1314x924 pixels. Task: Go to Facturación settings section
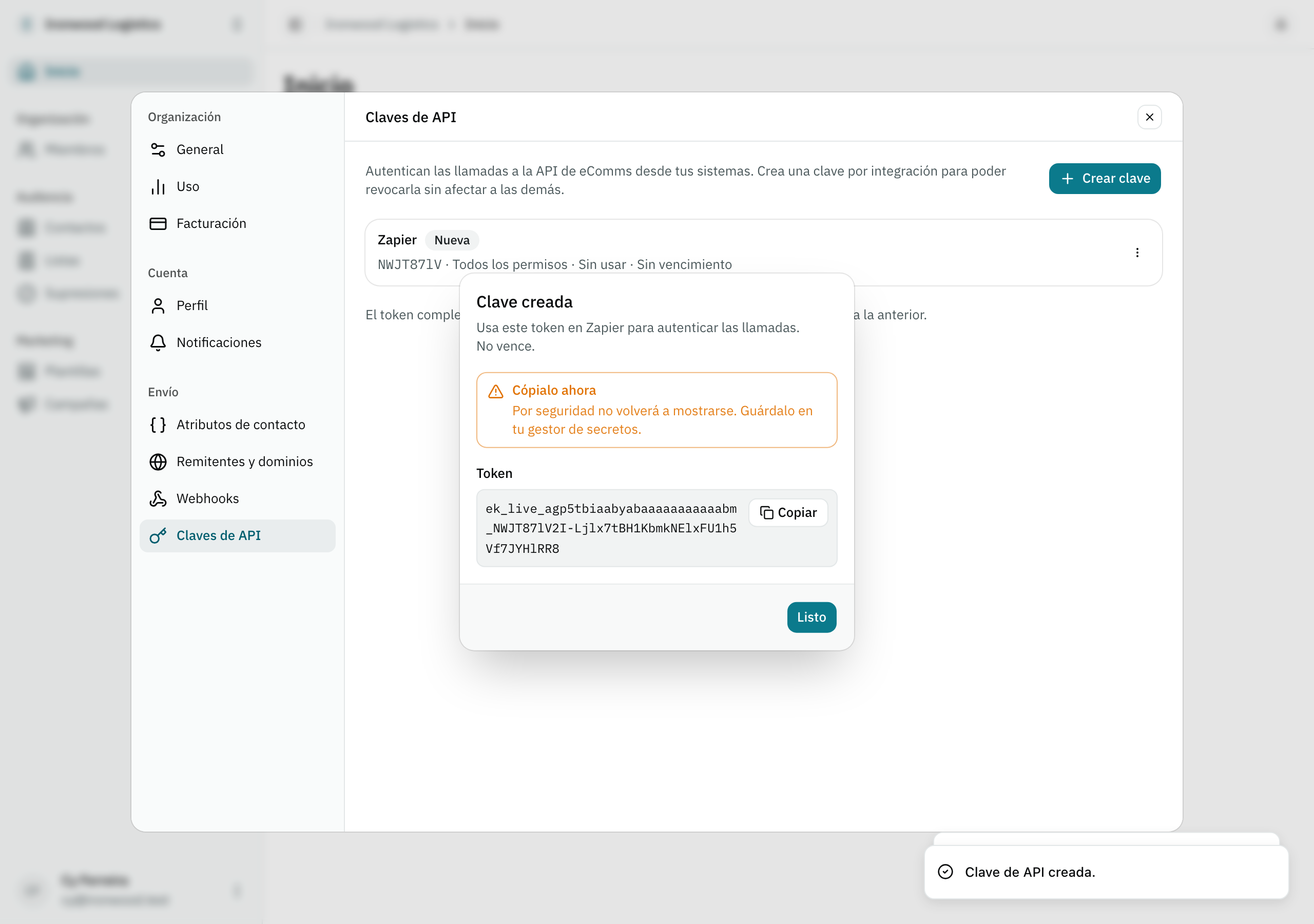tap(238, 223)
